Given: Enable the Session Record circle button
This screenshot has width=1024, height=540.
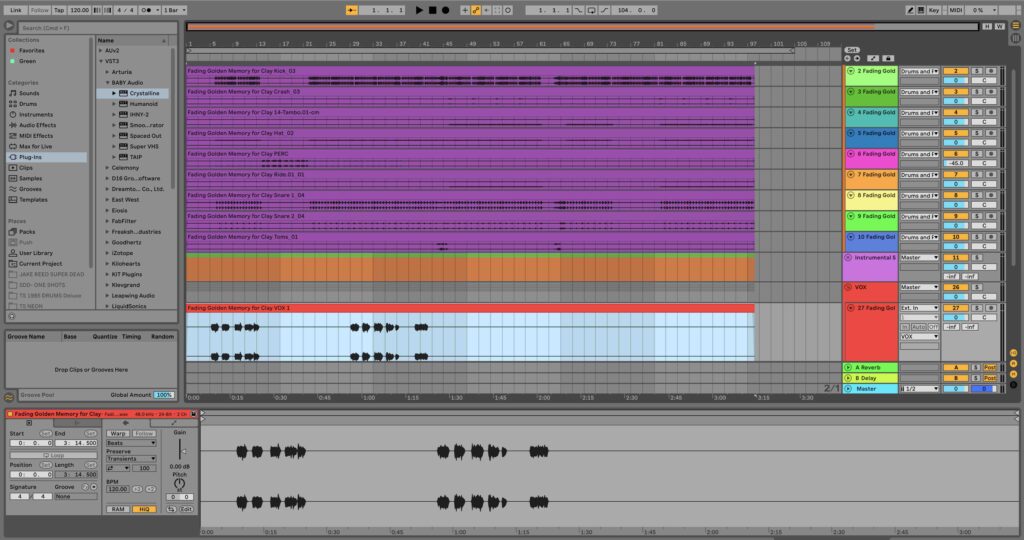Looking at the screenshot, I should click(x=508, y=10).
